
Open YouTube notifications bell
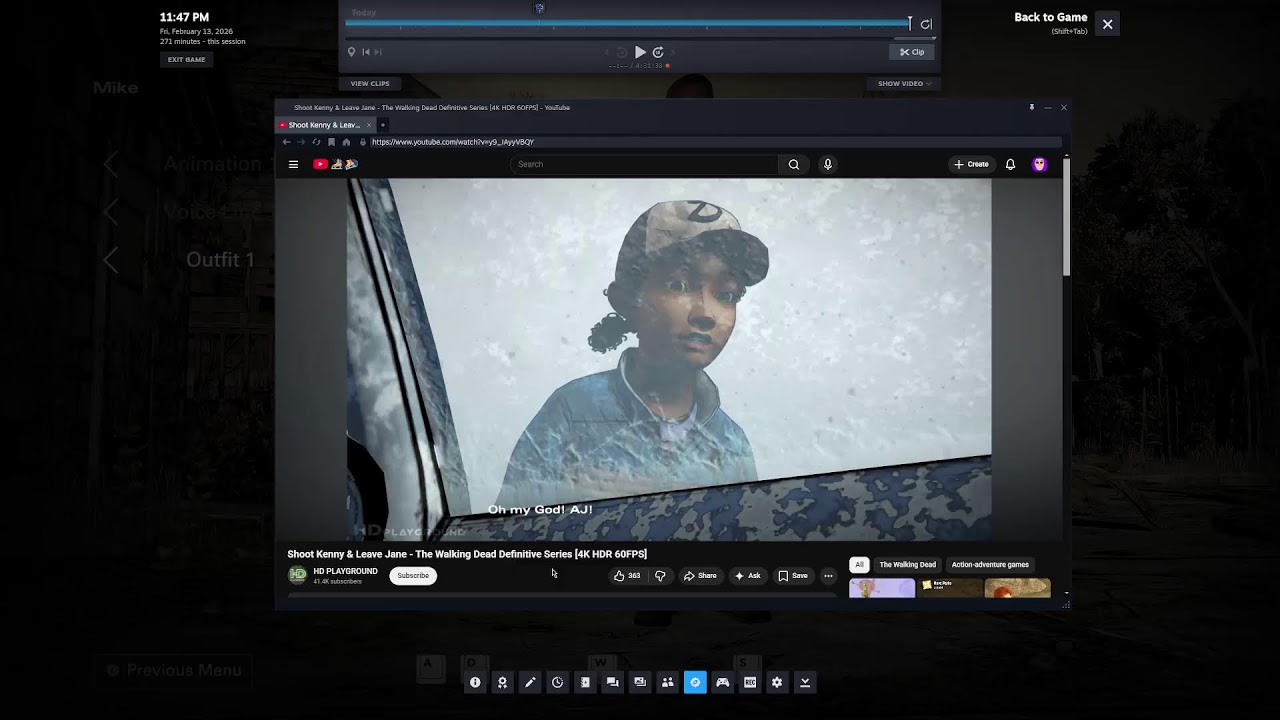click(1010, 164)
